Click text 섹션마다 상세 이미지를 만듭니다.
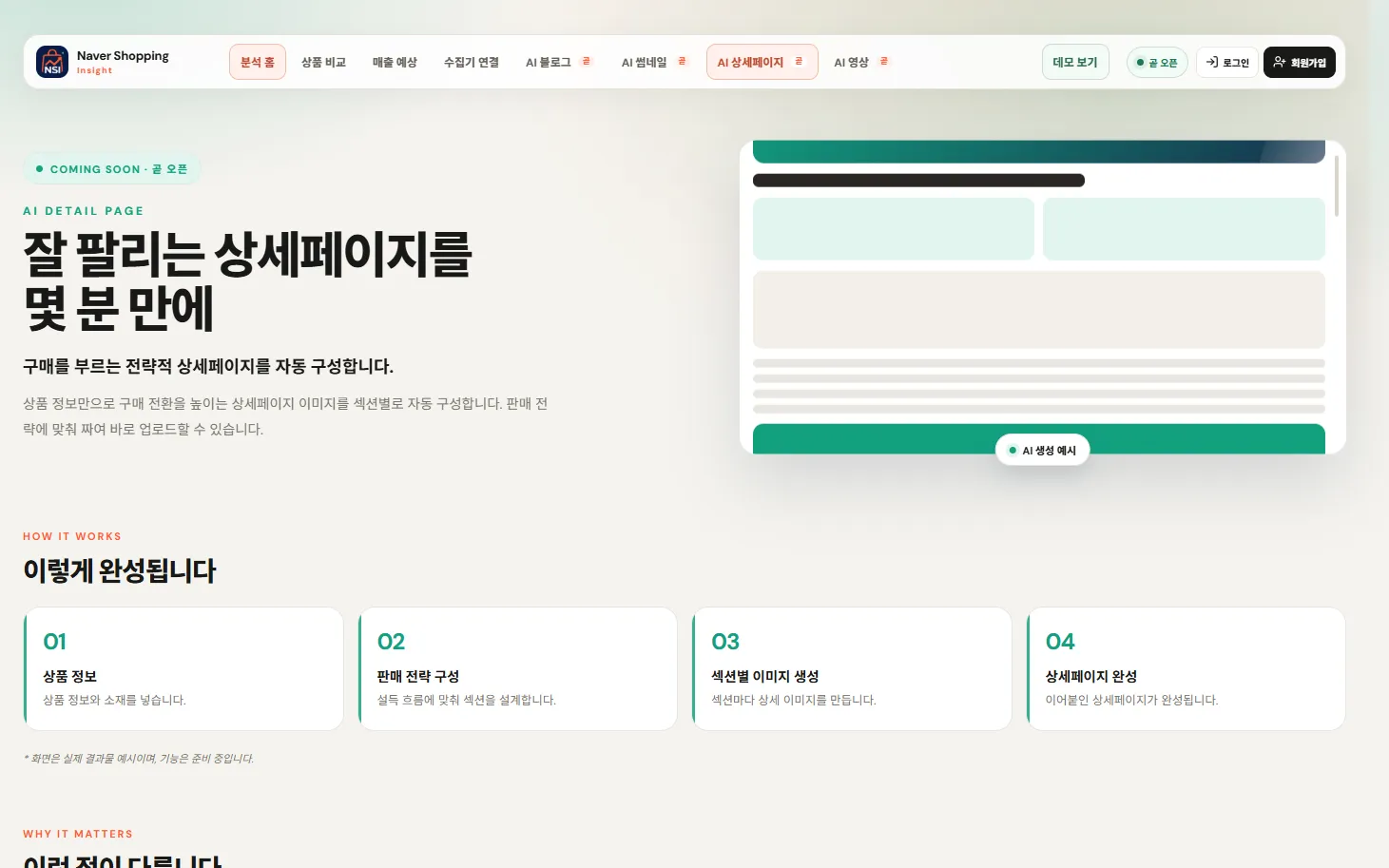This screenshot has height=868, width=1389. (794, 700)
